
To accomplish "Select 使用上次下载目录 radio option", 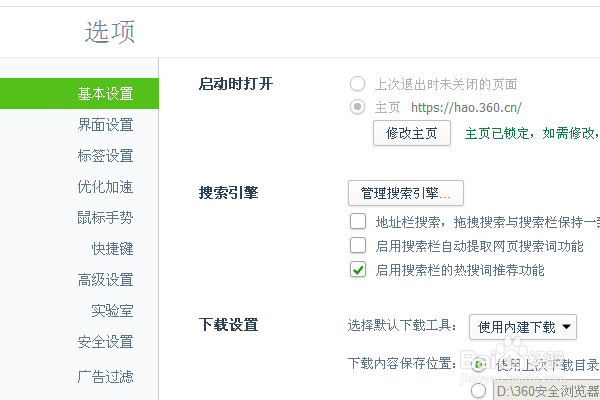I will click(478, 364).
